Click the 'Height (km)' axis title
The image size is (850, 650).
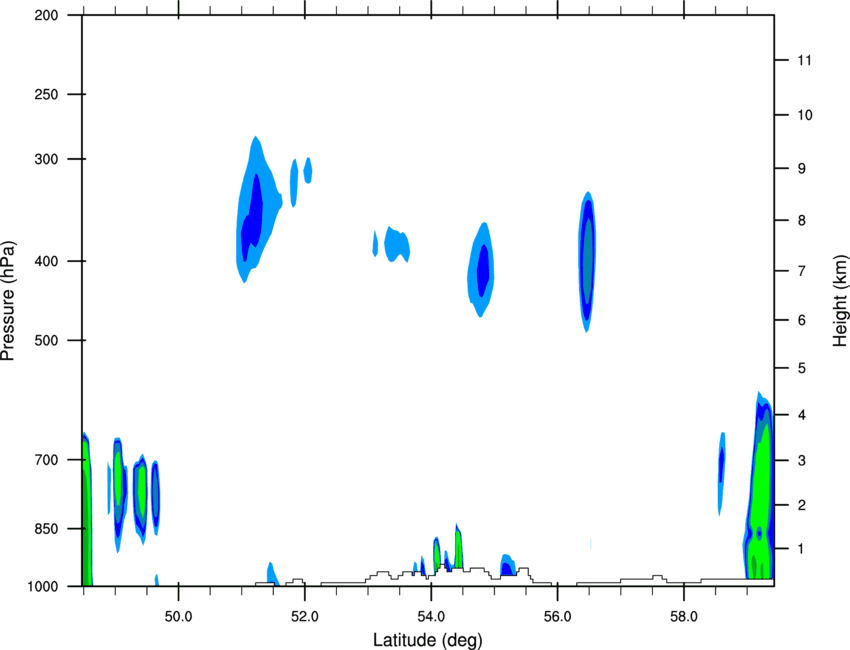840,300
